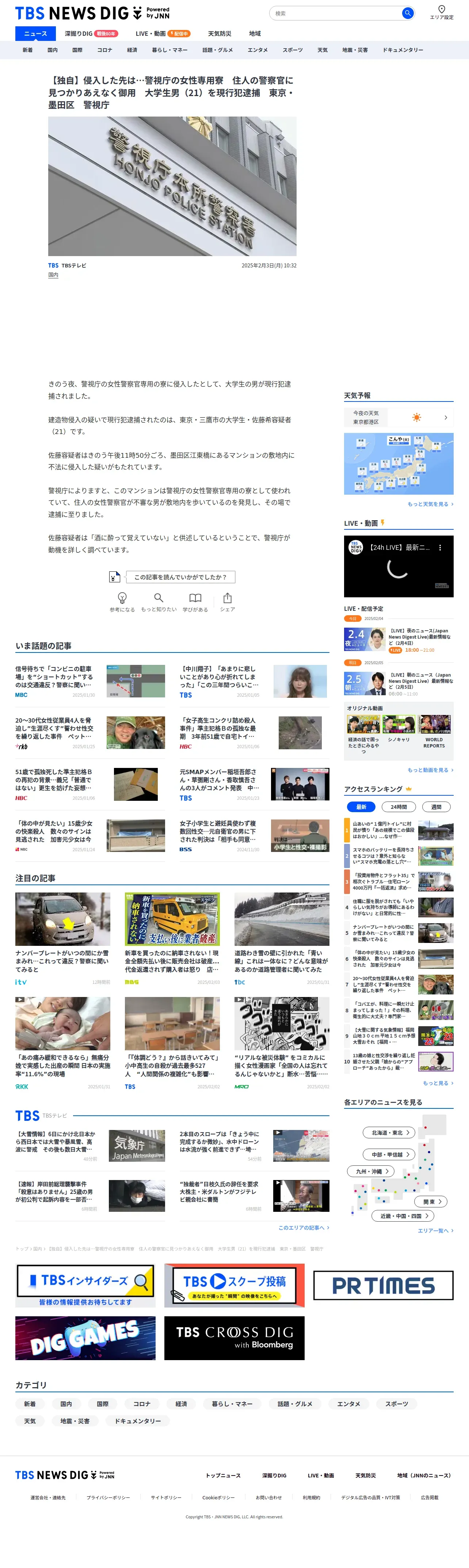Viewport: 469px width, 1568px height.
Task: Open the 九州・沖縄 region button
Action: [x=371, y=1171]
